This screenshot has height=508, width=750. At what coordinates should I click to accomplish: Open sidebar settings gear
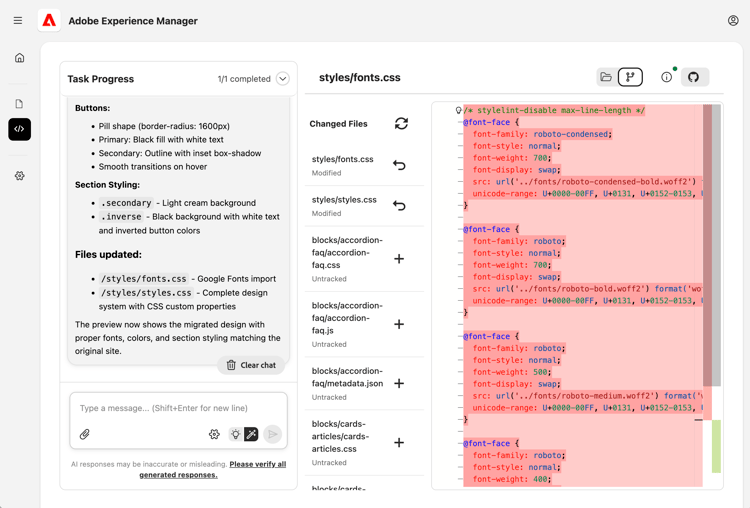(x=20, y=176)
